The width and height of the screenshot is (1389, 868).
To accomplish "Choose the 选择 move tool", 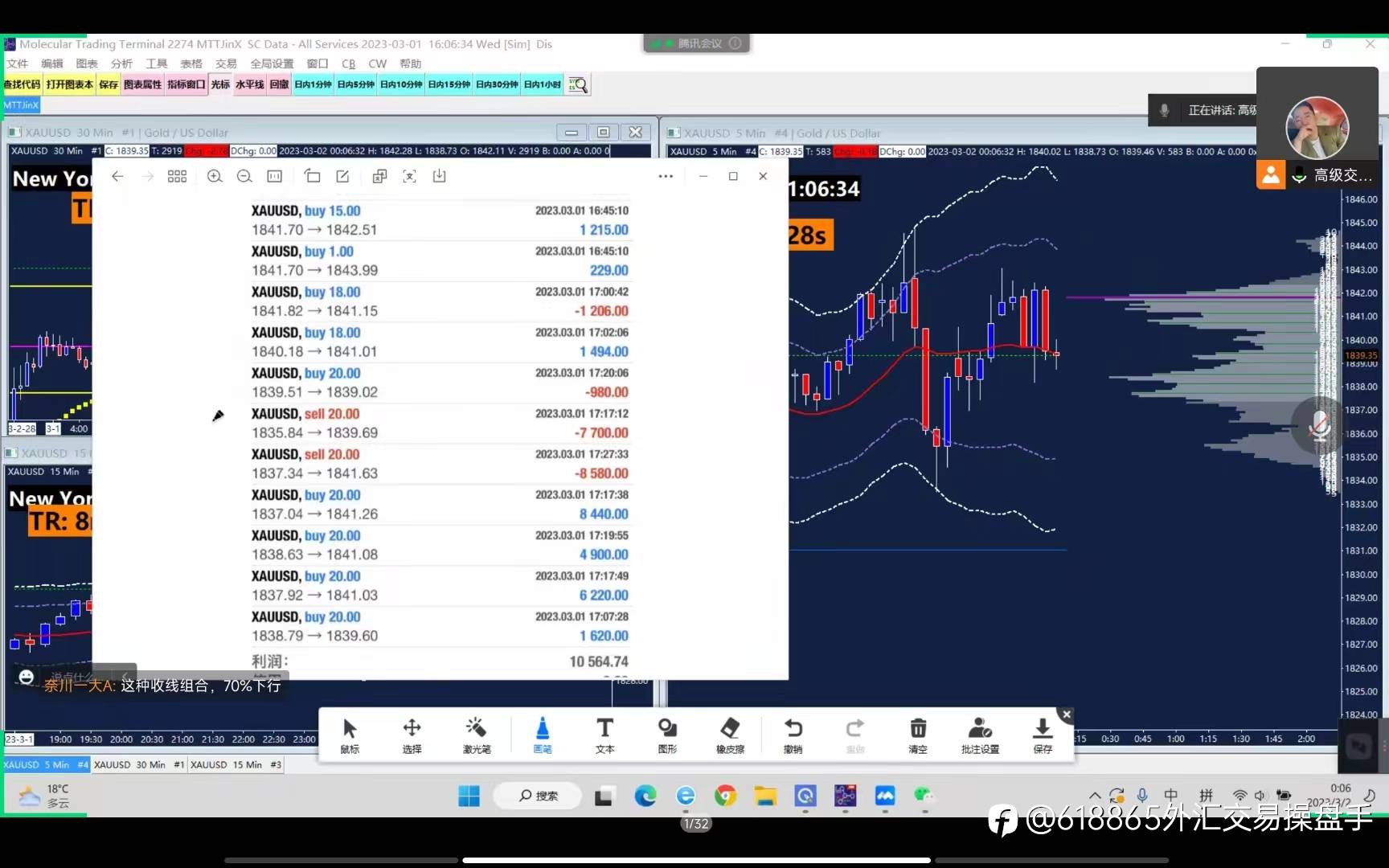I will [x=412, y=735].
